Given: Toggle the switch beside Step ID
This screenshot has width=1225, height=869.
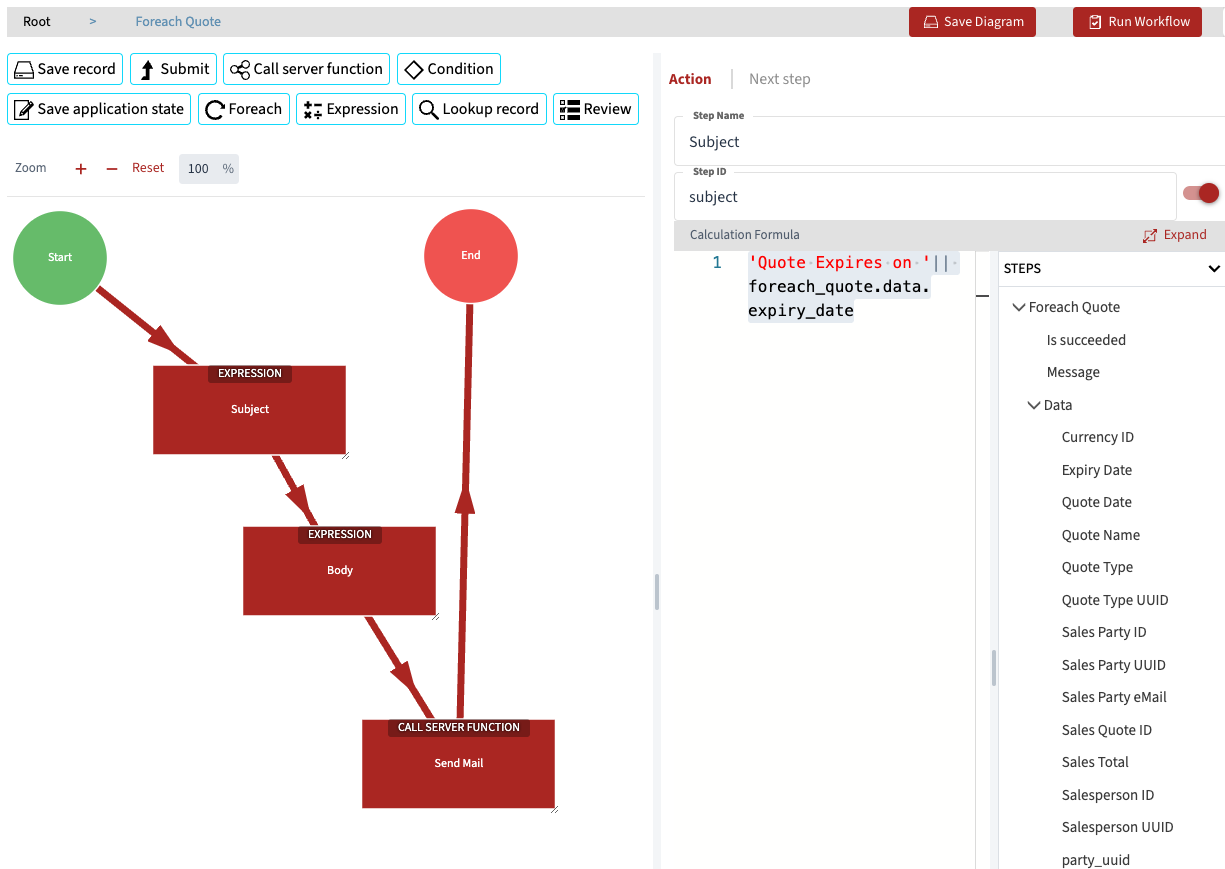Looking at the screenshot, I should [x=1201, y=193].
